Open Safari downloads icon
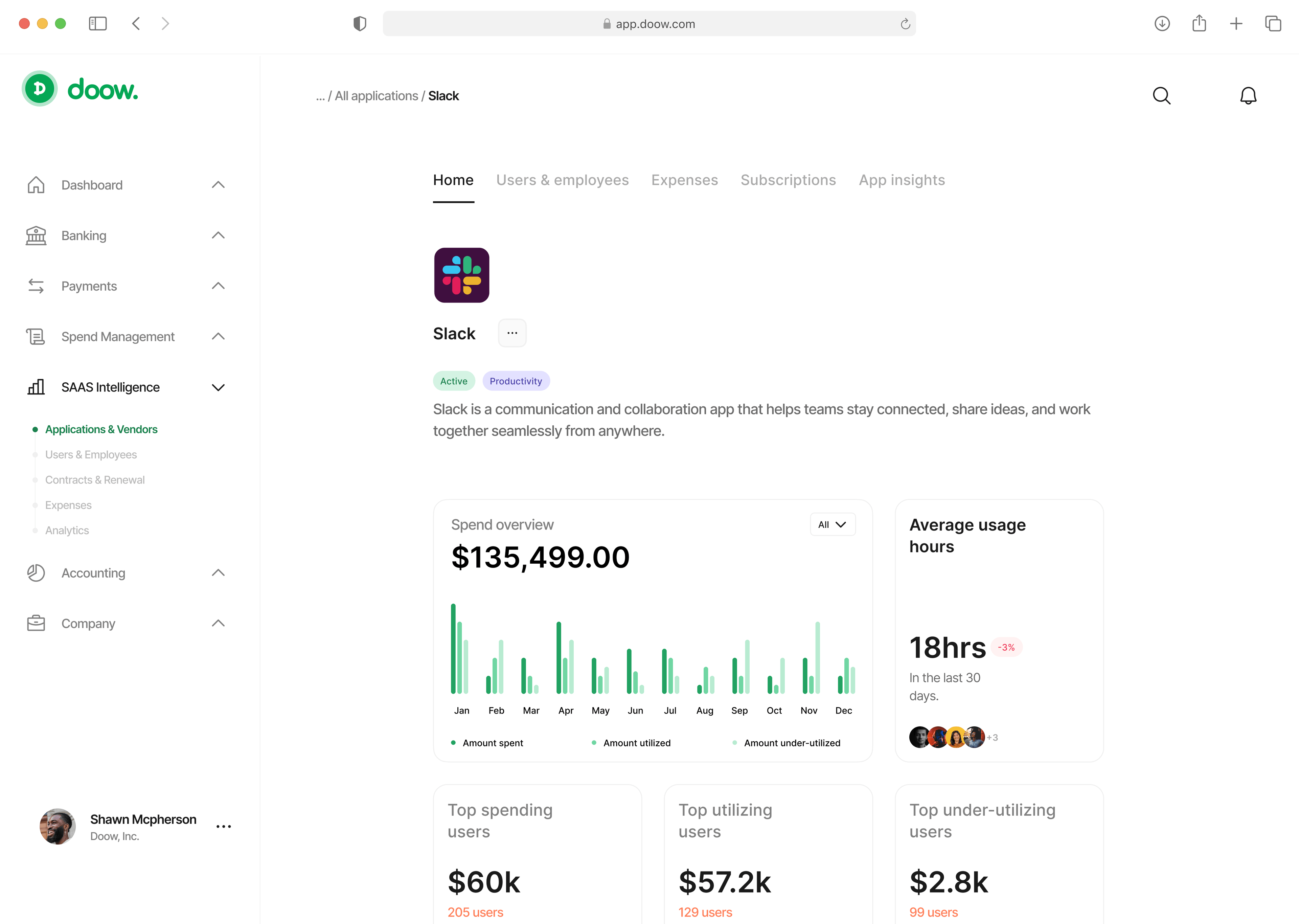 (1162, 23)
